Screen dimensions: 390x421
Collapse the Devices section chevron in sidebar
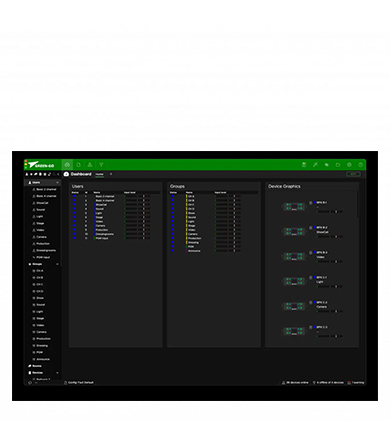[57, 373]
